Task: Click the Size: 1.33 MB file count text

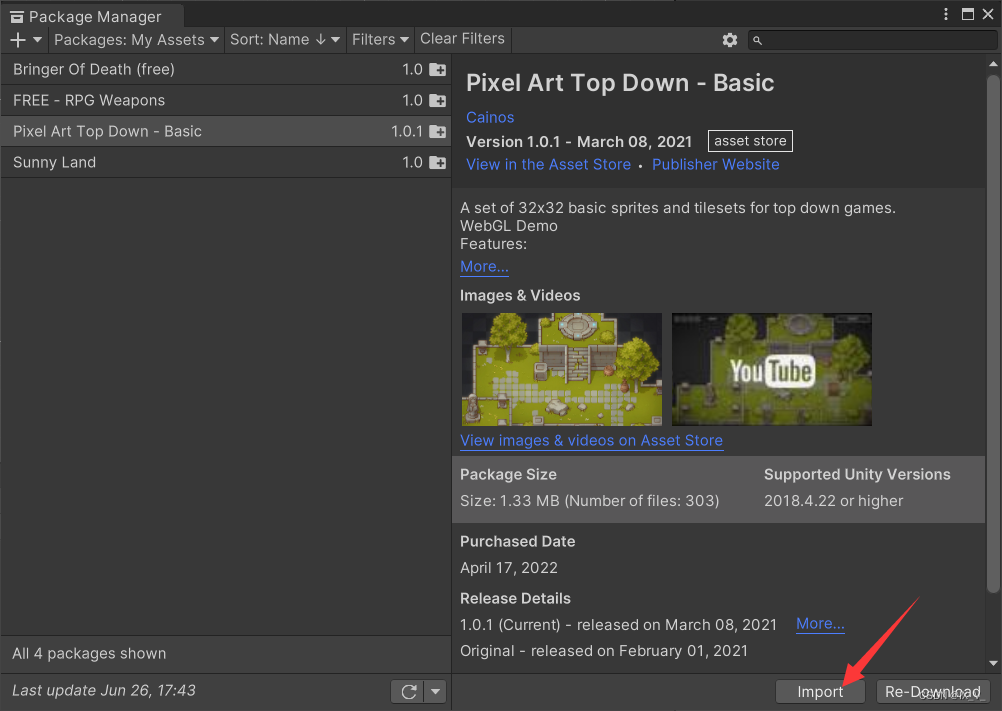Action: coord(590,501)
